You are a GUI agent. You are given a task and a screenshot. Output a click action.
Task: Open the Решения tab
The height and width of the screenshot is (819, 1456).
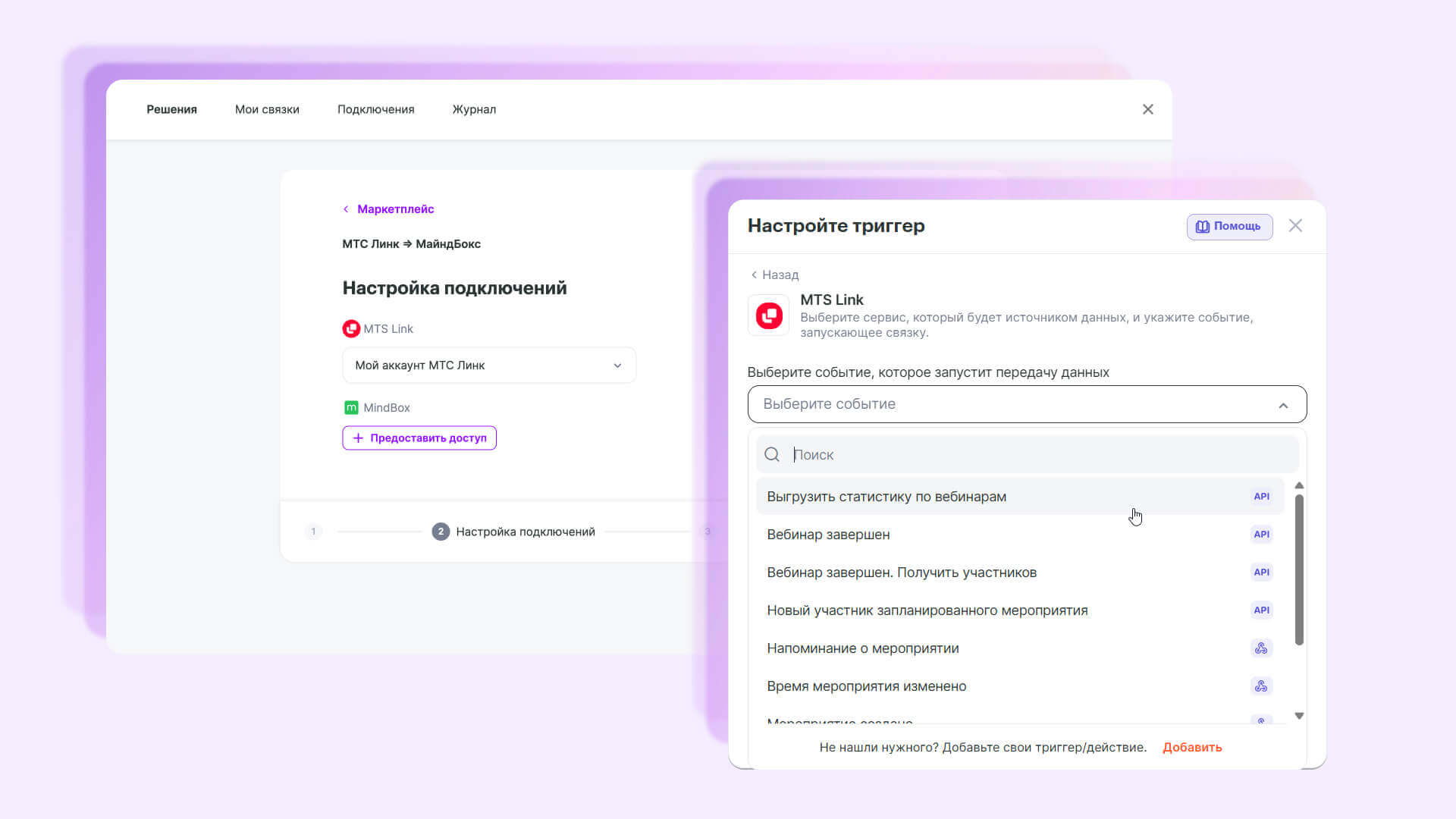pos(171,109)
